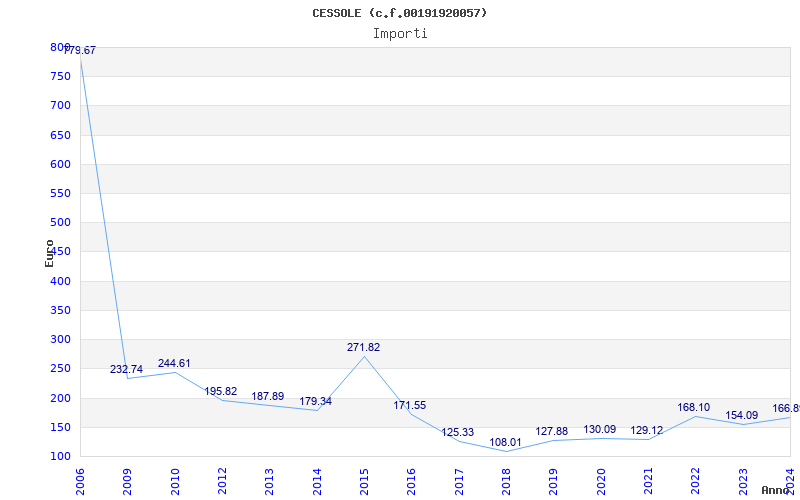Click the 244.61 data label
800x500 pixels.
click(x=174, y=363)
